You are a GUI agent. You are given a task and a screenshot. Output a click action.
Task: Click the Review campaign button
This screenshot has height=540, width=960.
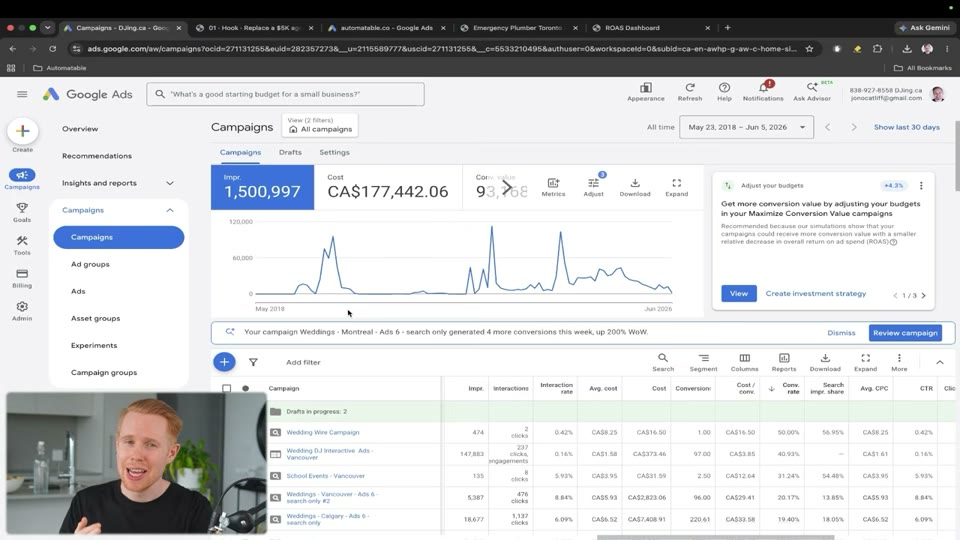tap(905, 332)
